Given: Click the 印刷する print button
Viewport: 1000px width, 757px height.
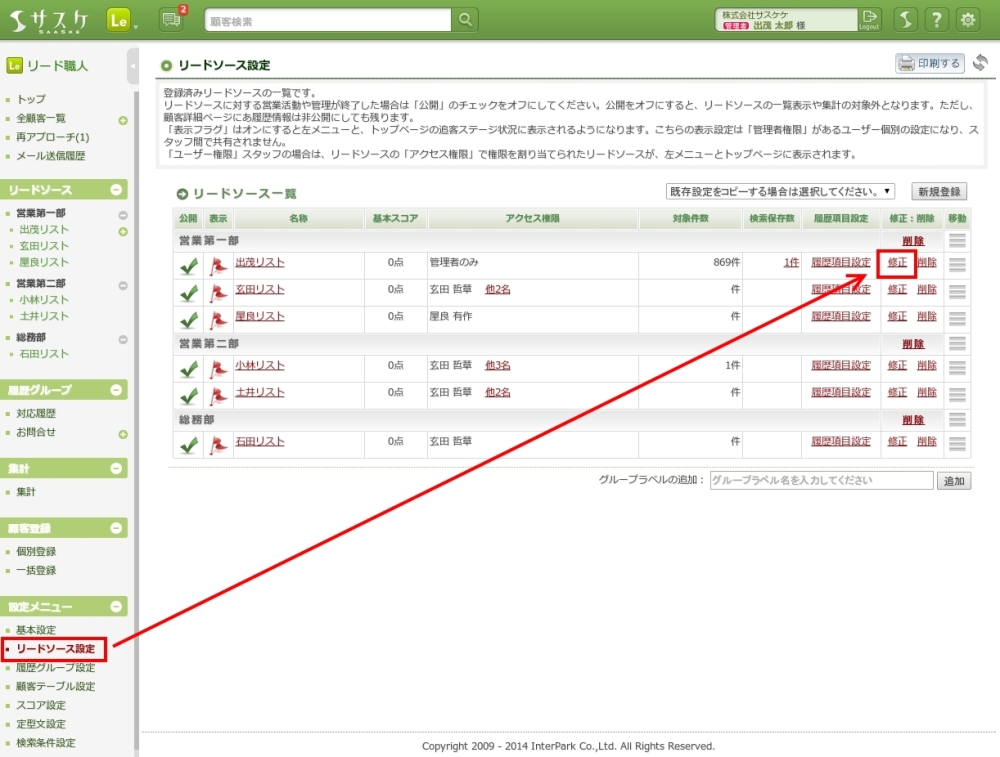Looking at the screenshot, I should pos(929,64).
